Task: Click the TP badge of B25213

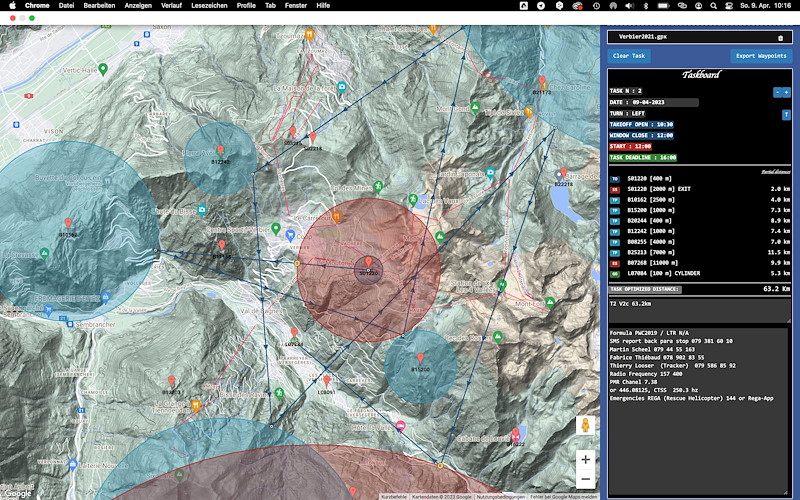Action: (x=615, y=253)
